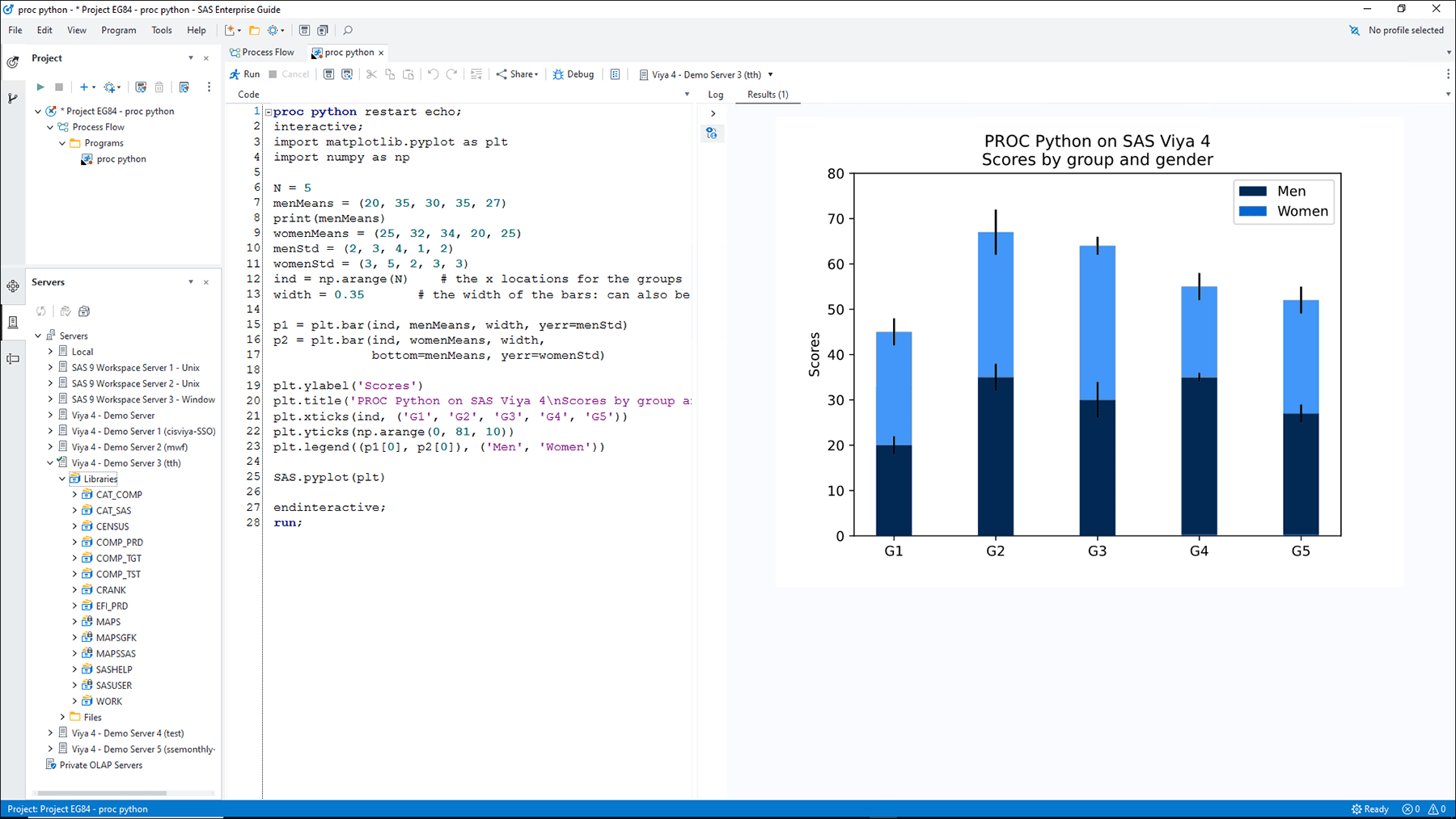Switch to the Process Flow tab

262,53
